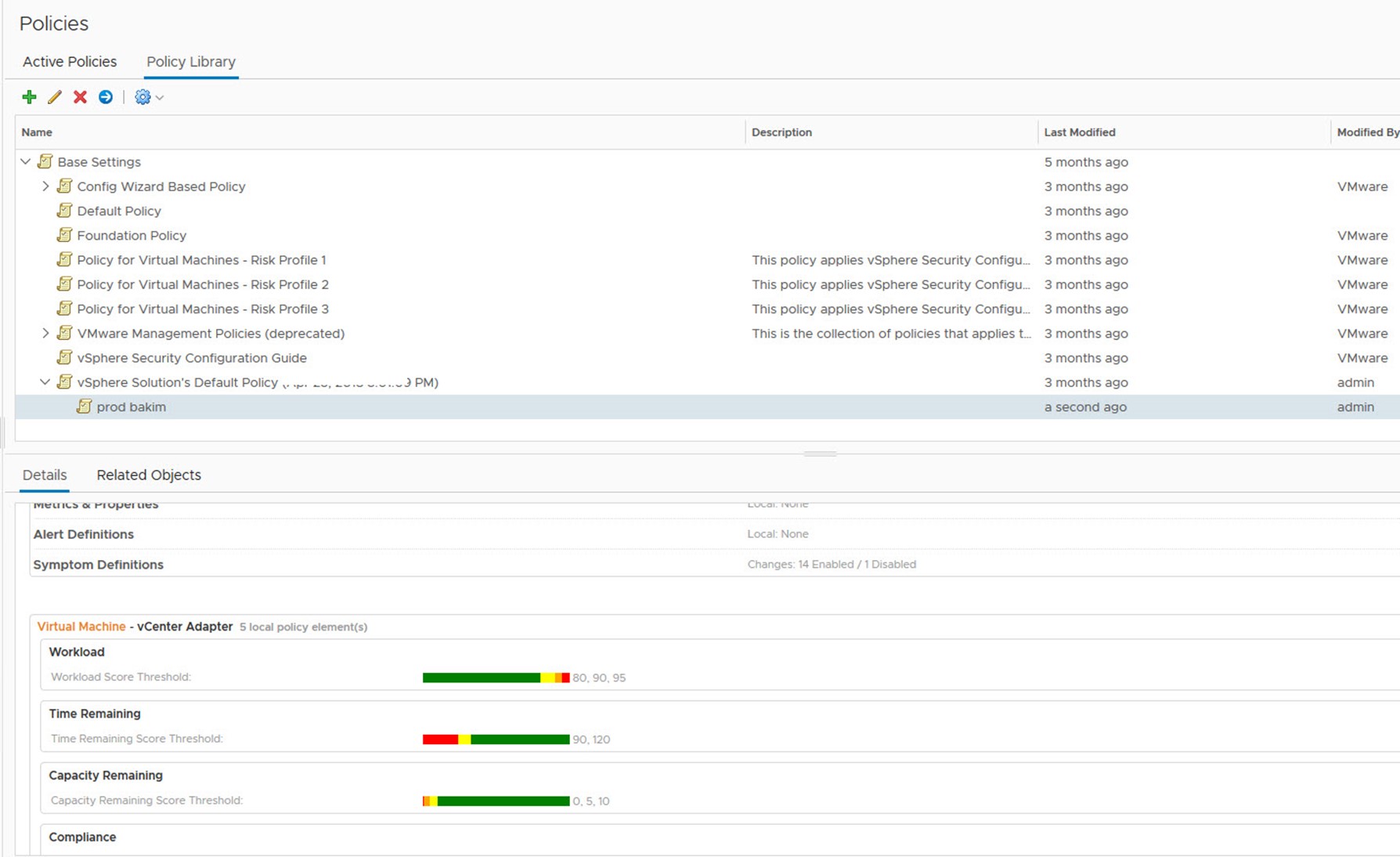
Task: Click the pencil Edit Policy icon
Action: coord(54,97)
